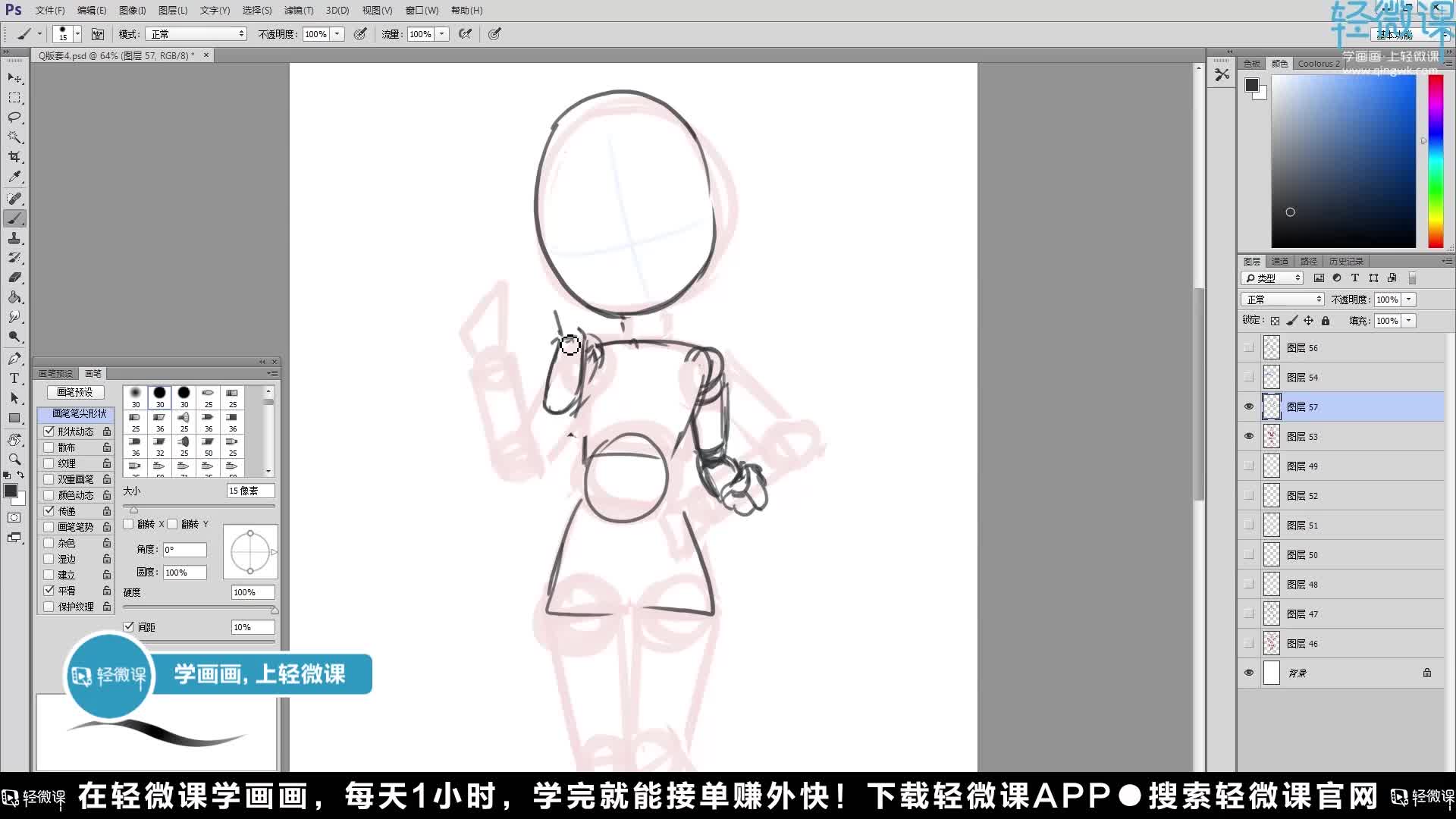This screenshot has height=819, width=1456.
Task: Check the 翻转X checkbox
Action: click(127, 524)
